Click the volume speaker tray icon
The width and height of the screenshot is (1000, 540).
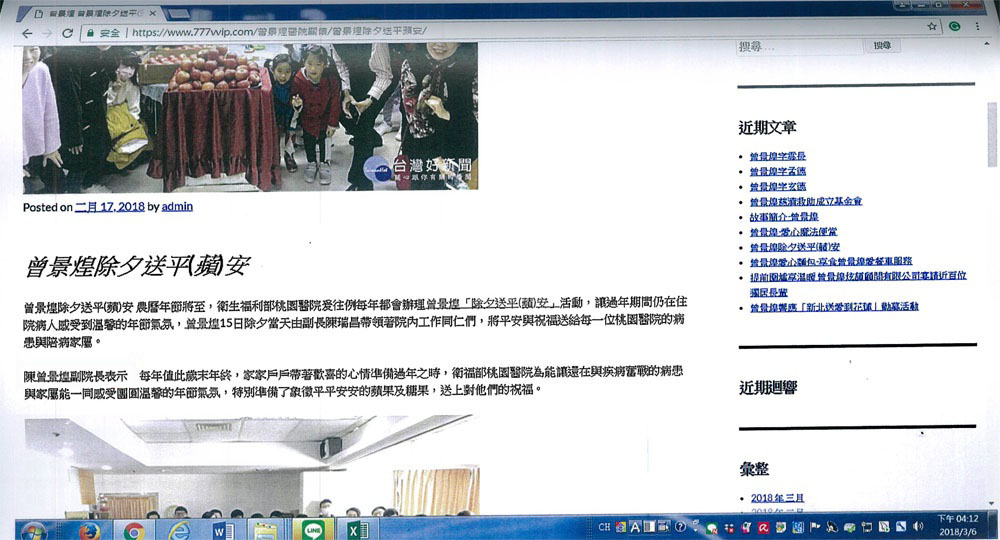tap(917, 526)
